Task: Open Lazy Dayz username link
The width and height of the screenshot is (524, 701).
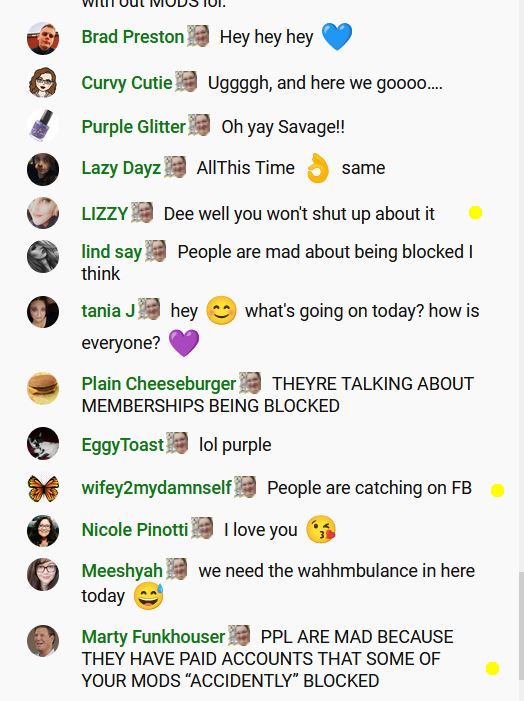Action: click(121, 168)
